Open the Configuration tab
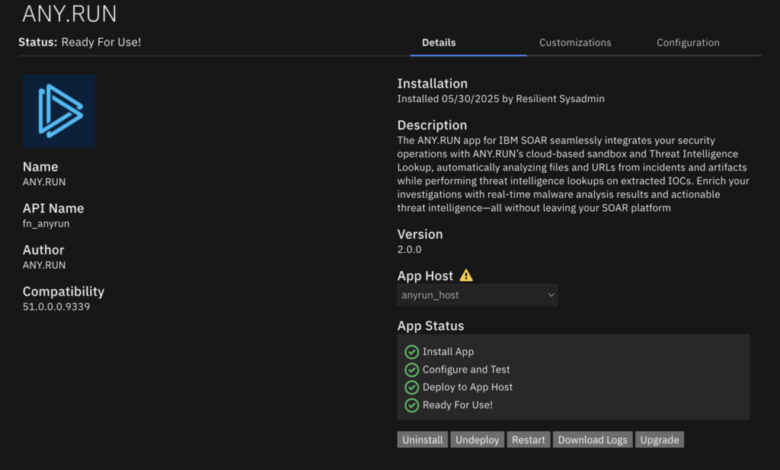The image size is (780, 470). pyautogui.click(x=688, y=43)
